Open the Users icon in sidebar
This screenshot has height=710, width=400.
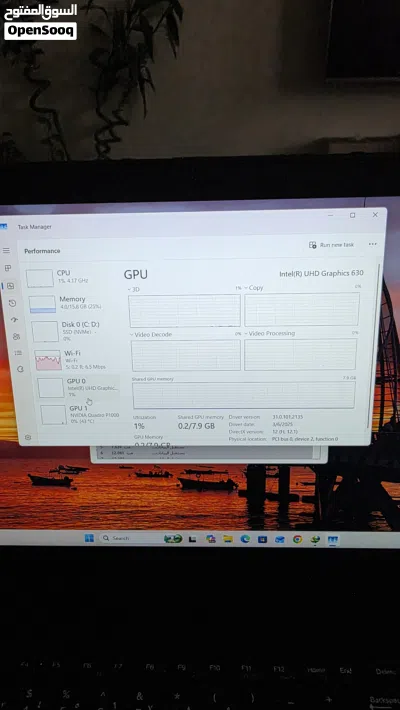pyautogui.click(x=16, y=336)
